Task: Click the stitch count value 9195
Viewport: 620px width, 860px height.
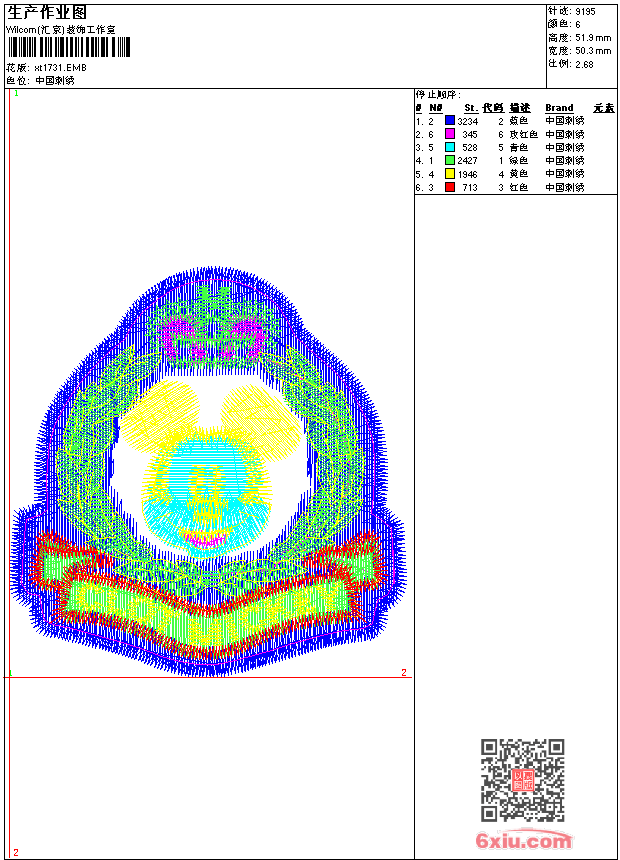Action: [x=585, y=12]
